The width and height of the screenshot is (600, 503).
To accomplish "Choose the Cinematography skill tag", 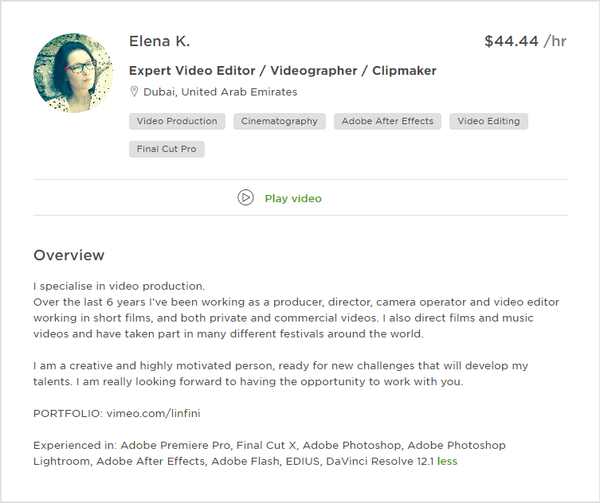I will point(279,121).
